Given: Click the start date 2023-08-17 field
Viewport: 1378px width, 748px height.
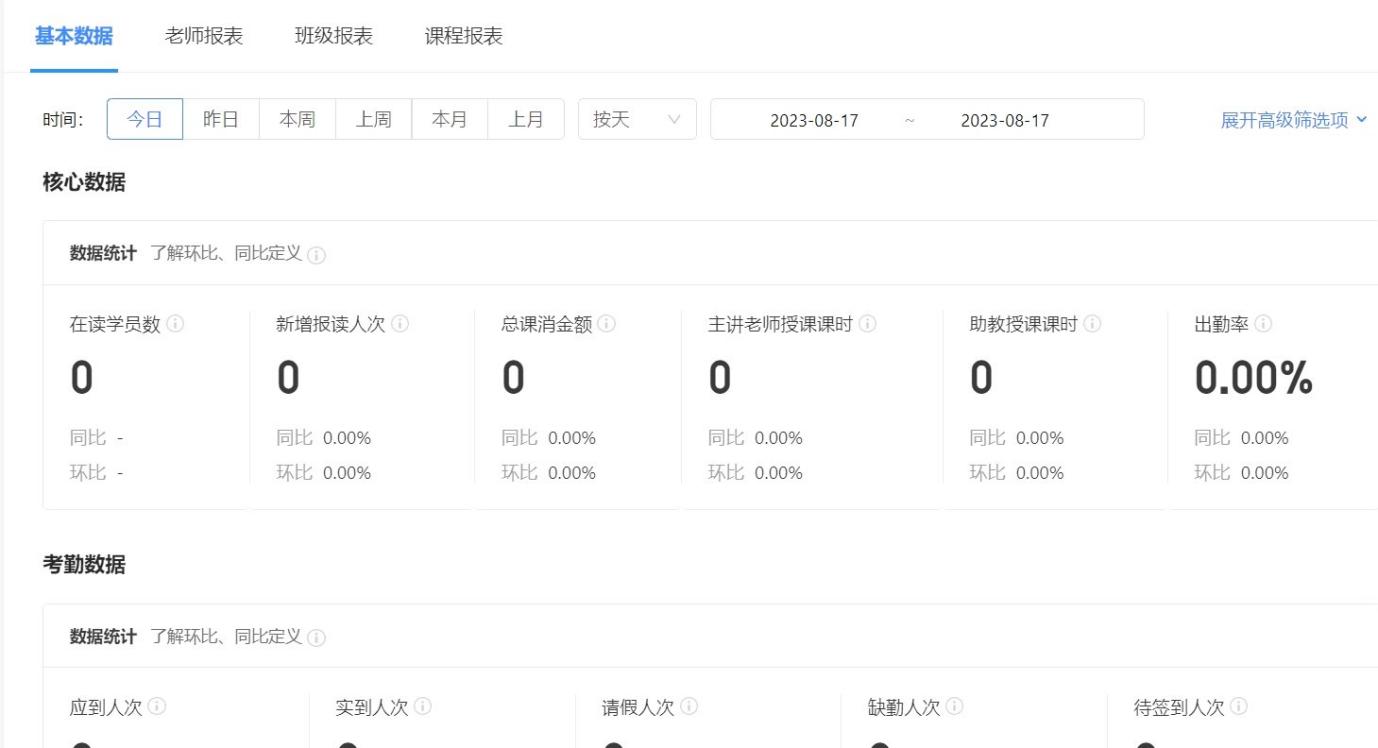Looking at the screenshot, I should tap(813, 120).
